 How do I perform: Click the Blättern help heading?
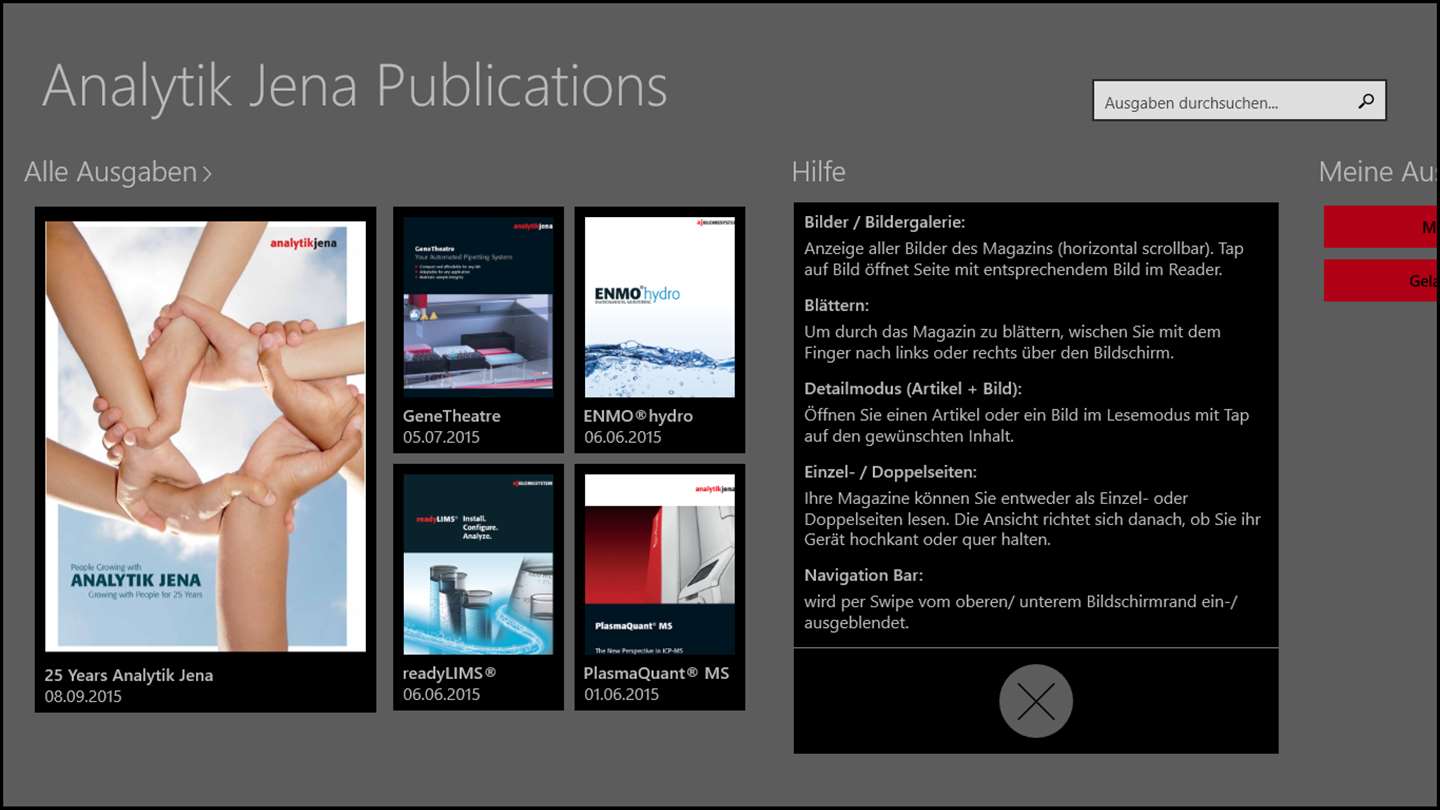pos(837,305)
